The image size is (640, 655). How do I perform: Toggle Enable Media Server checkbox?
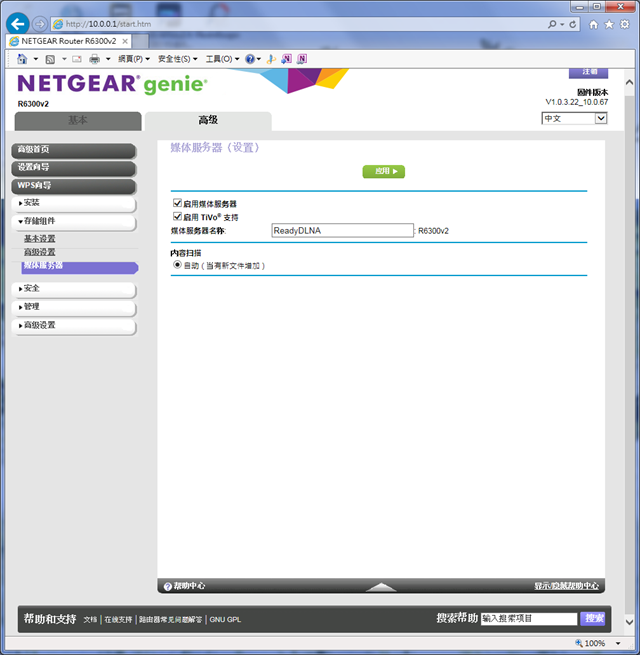coord(177,203)
